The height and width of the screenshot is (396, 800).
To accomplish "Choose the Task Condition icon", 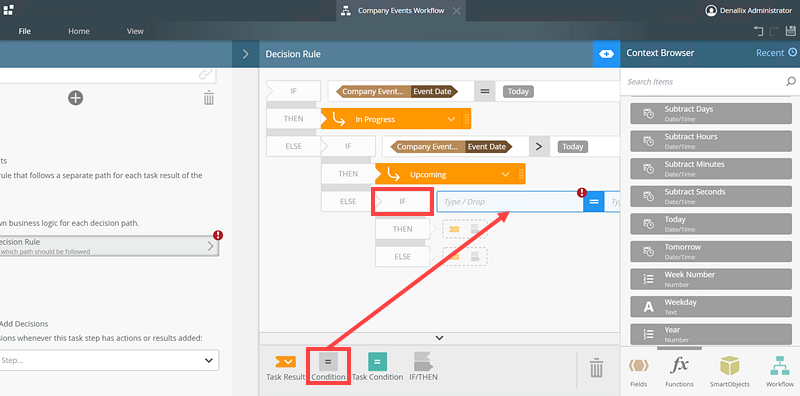I will pos(377,362).
